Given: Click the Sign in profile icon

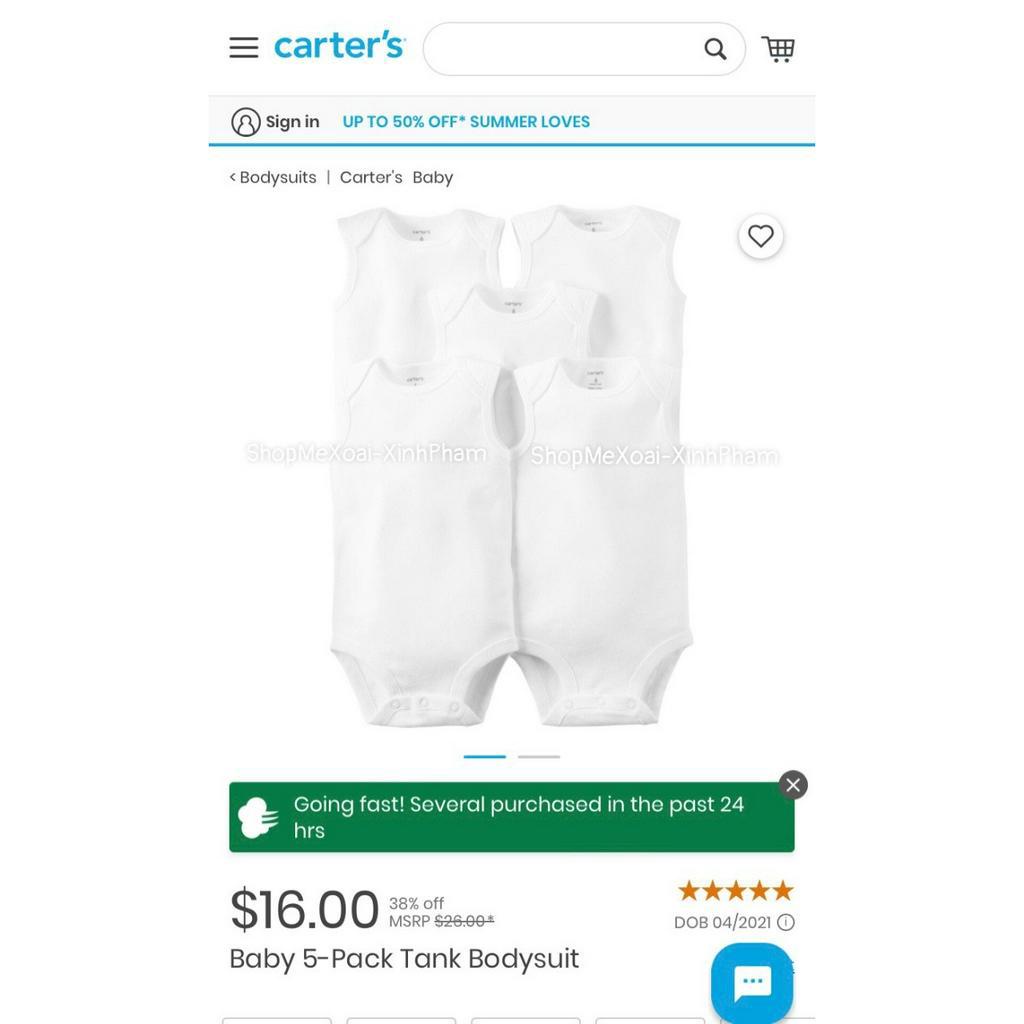Looking at the screenshot, I should point(246,121).
